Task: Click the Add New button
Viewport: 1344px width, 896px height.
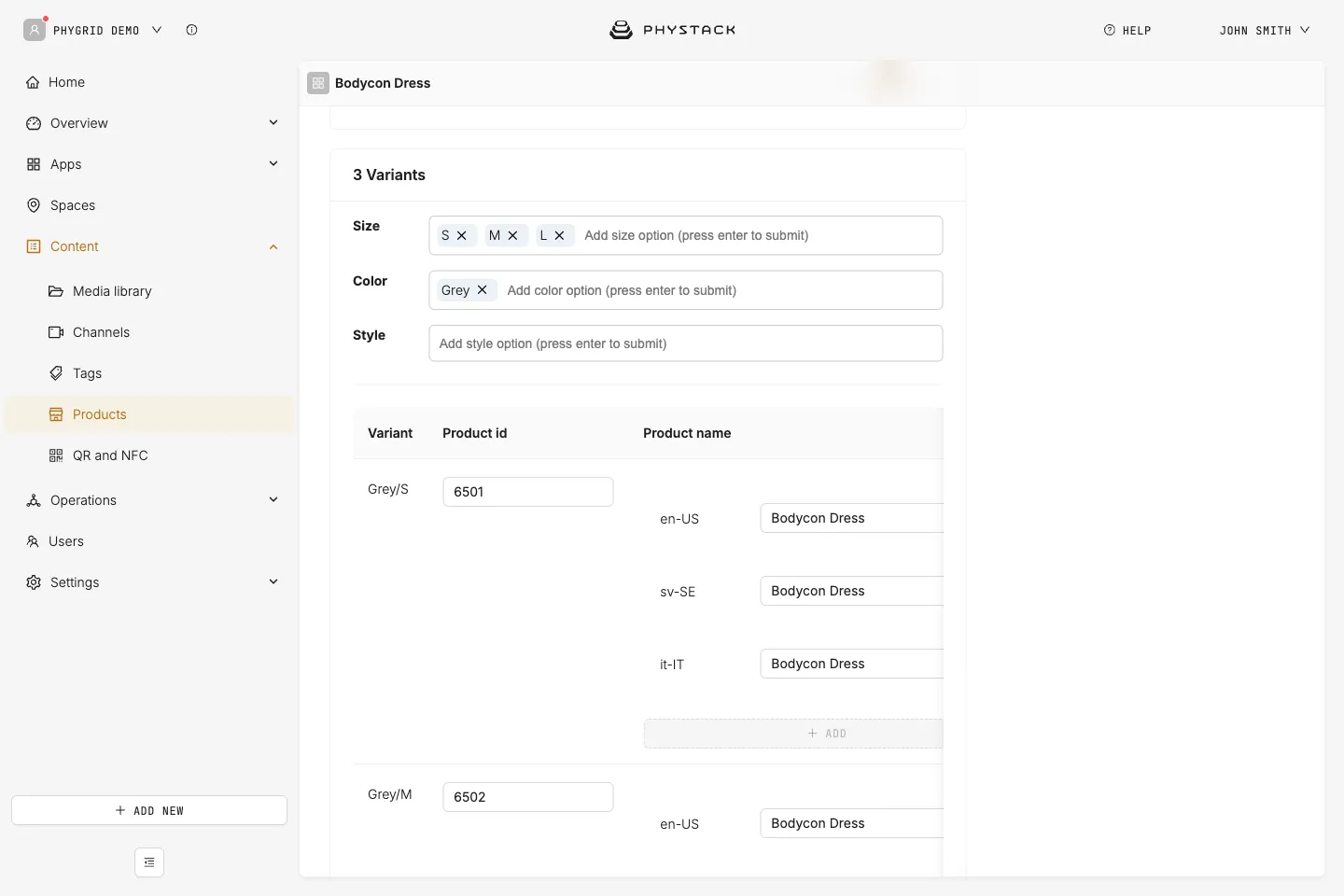Action: coord(149,810)
